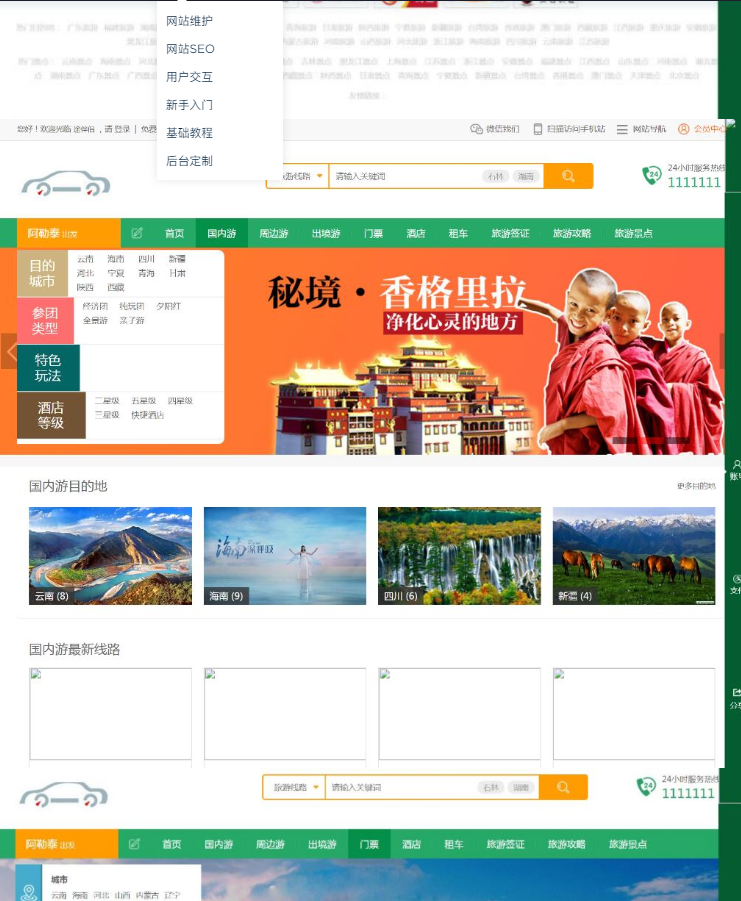Viewport: 741px width, 901px height.
Task: Open the 更多目的地 link
Action: (695, 486)
